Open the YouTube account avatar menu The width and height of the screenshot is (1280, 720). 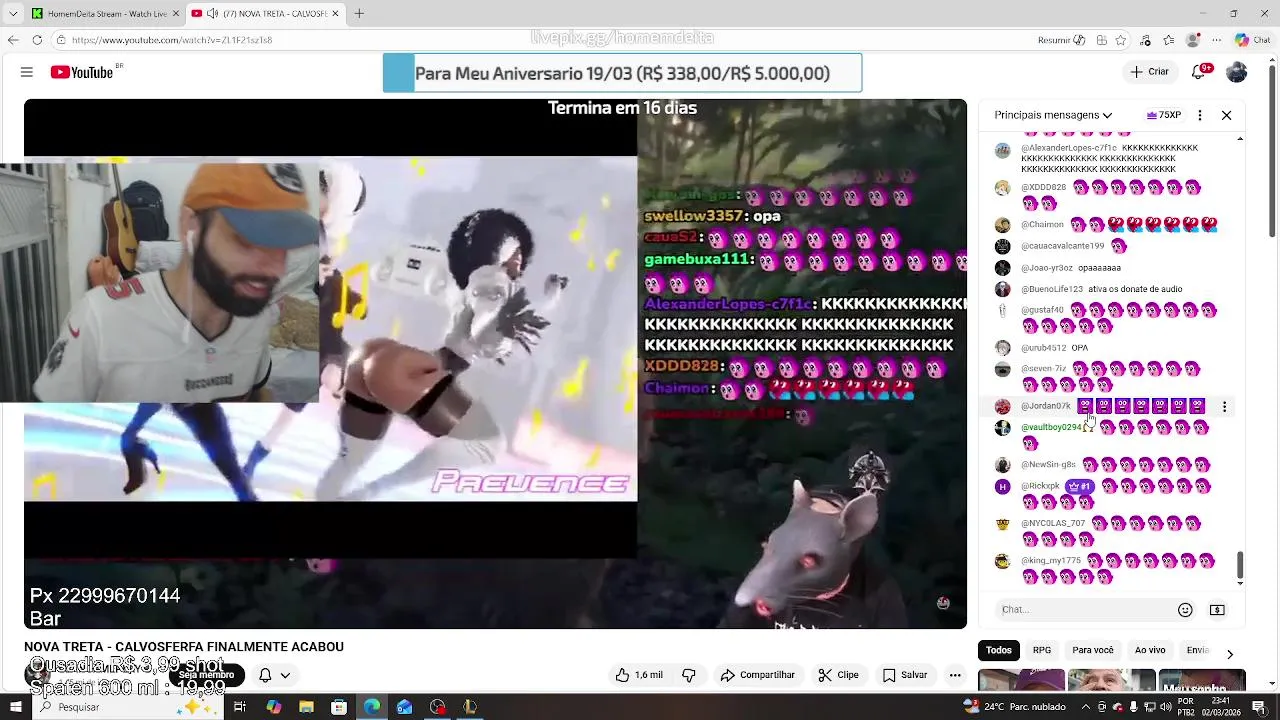click(1237, 72)
